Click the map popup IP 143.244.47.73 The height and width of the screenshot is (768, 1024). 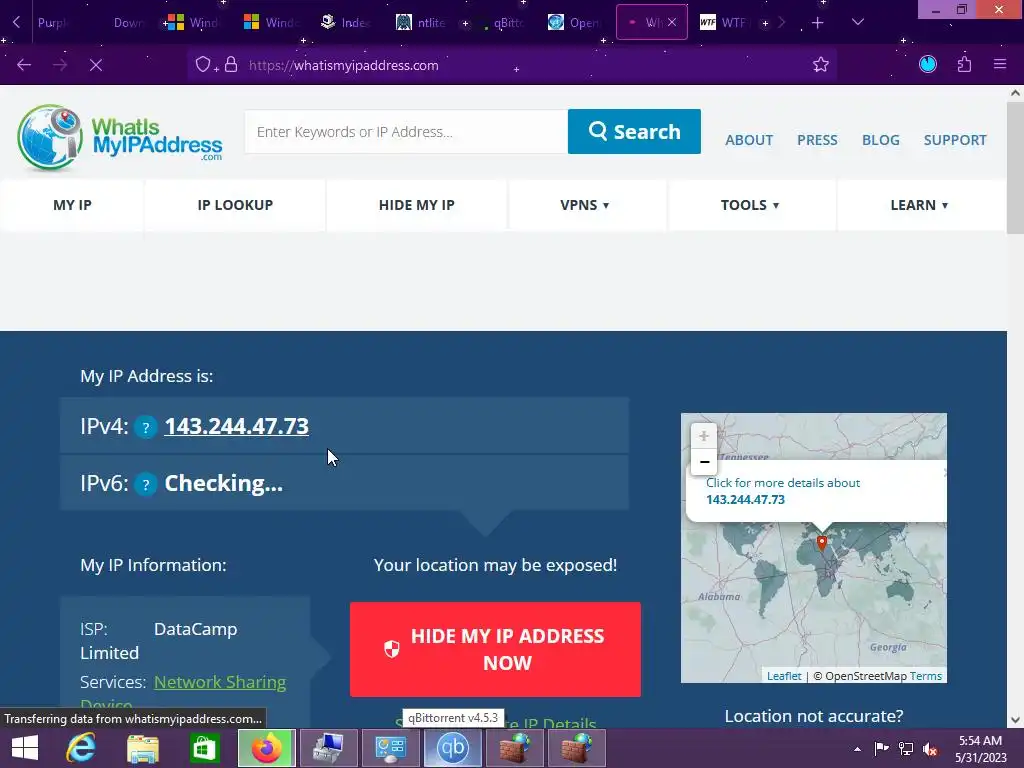coord(745,500)
